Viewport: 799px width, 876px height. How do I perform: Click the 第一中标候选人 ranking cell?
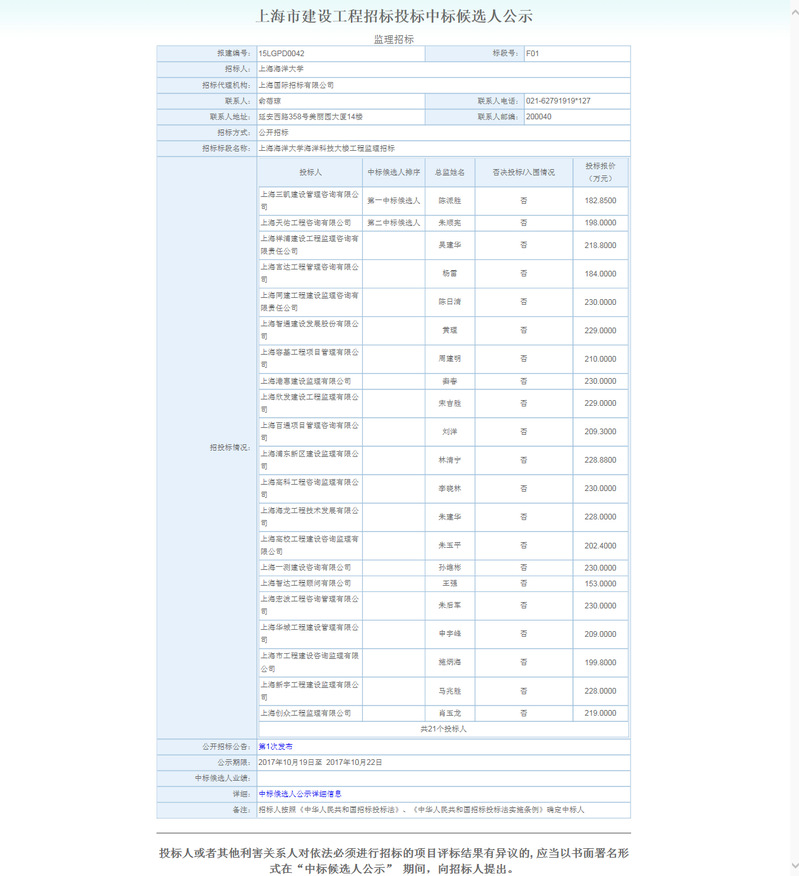394,201
